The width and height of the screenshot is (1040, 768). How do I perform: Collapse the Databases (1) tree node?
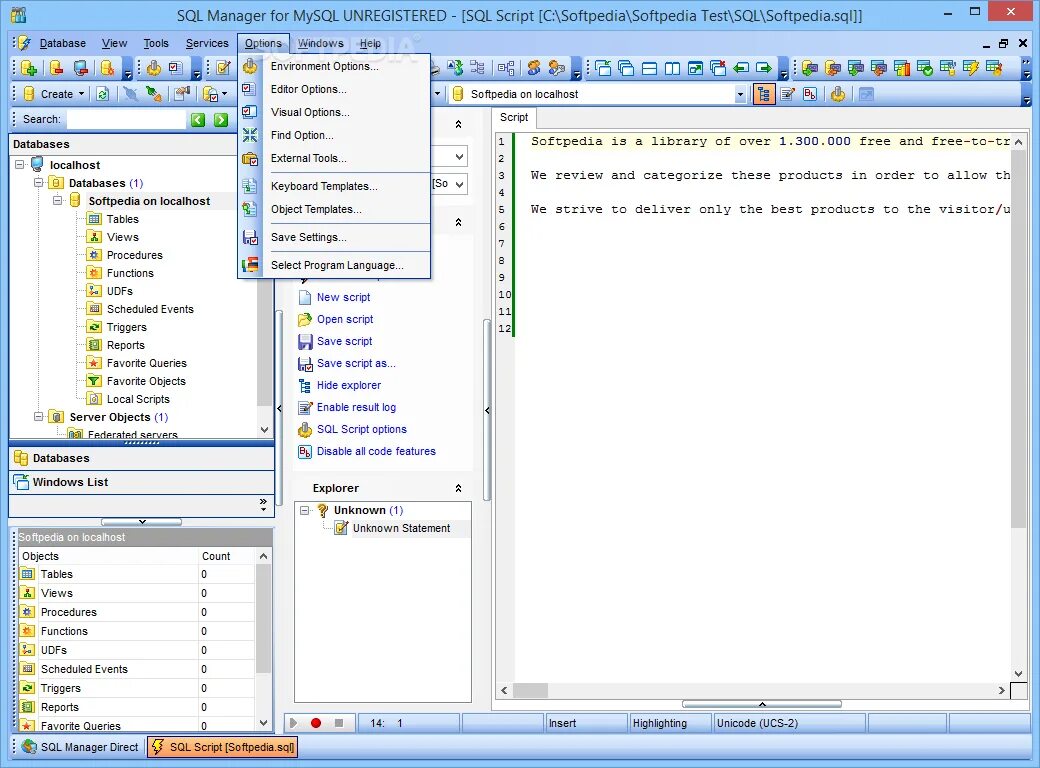click(39, 182)
